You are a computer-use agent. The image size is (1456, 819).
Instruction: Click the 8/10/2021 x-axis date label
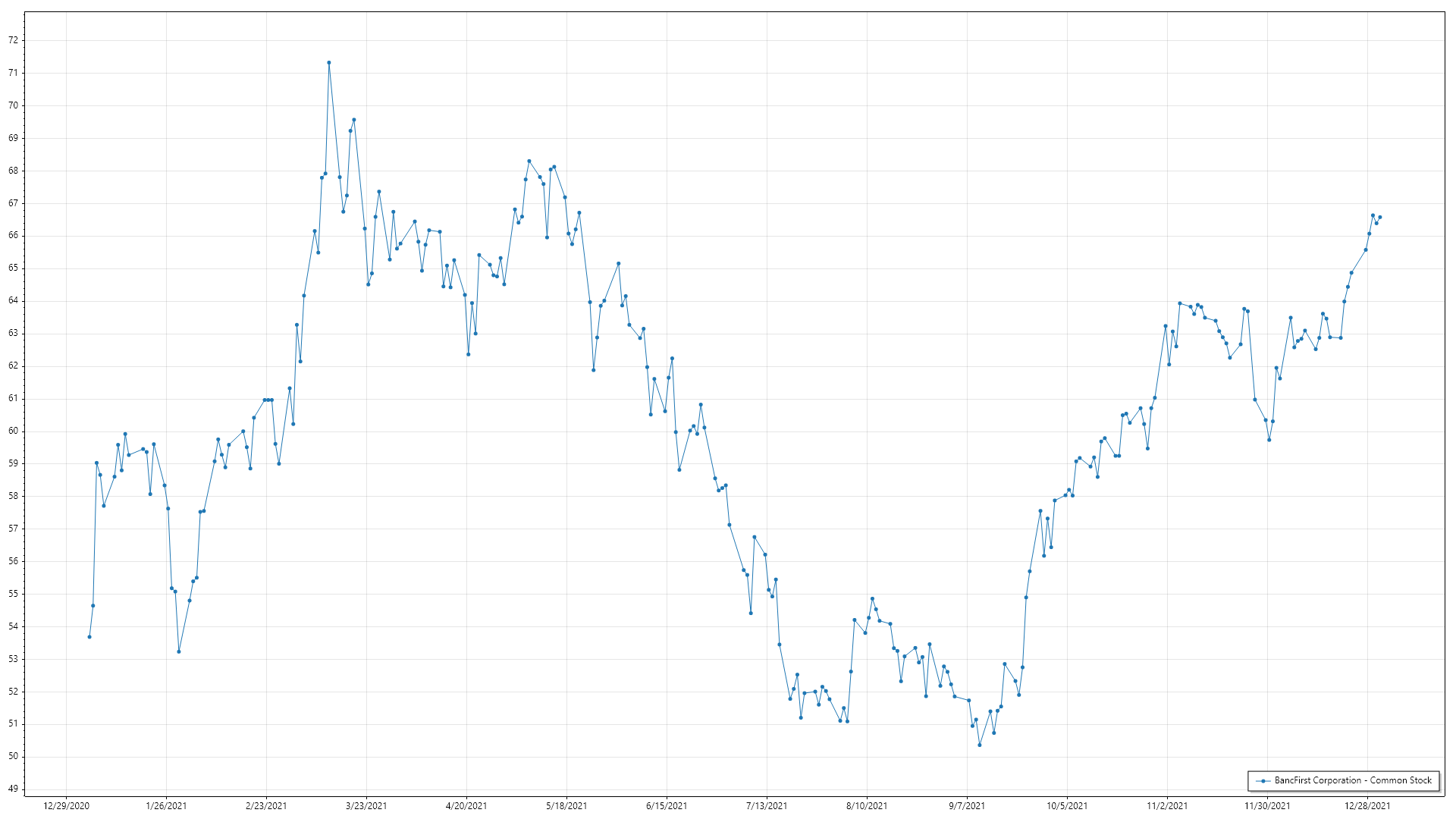pyautogui.click(x=867, y=806)
